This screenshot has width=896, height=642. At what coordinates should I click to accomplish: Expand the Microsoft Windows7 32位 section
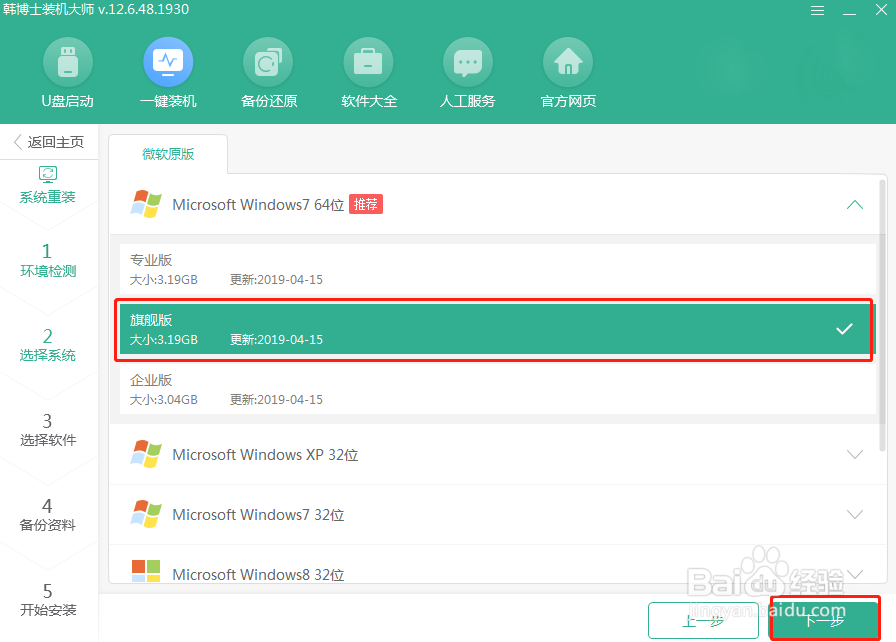click(x=854, y=515)
